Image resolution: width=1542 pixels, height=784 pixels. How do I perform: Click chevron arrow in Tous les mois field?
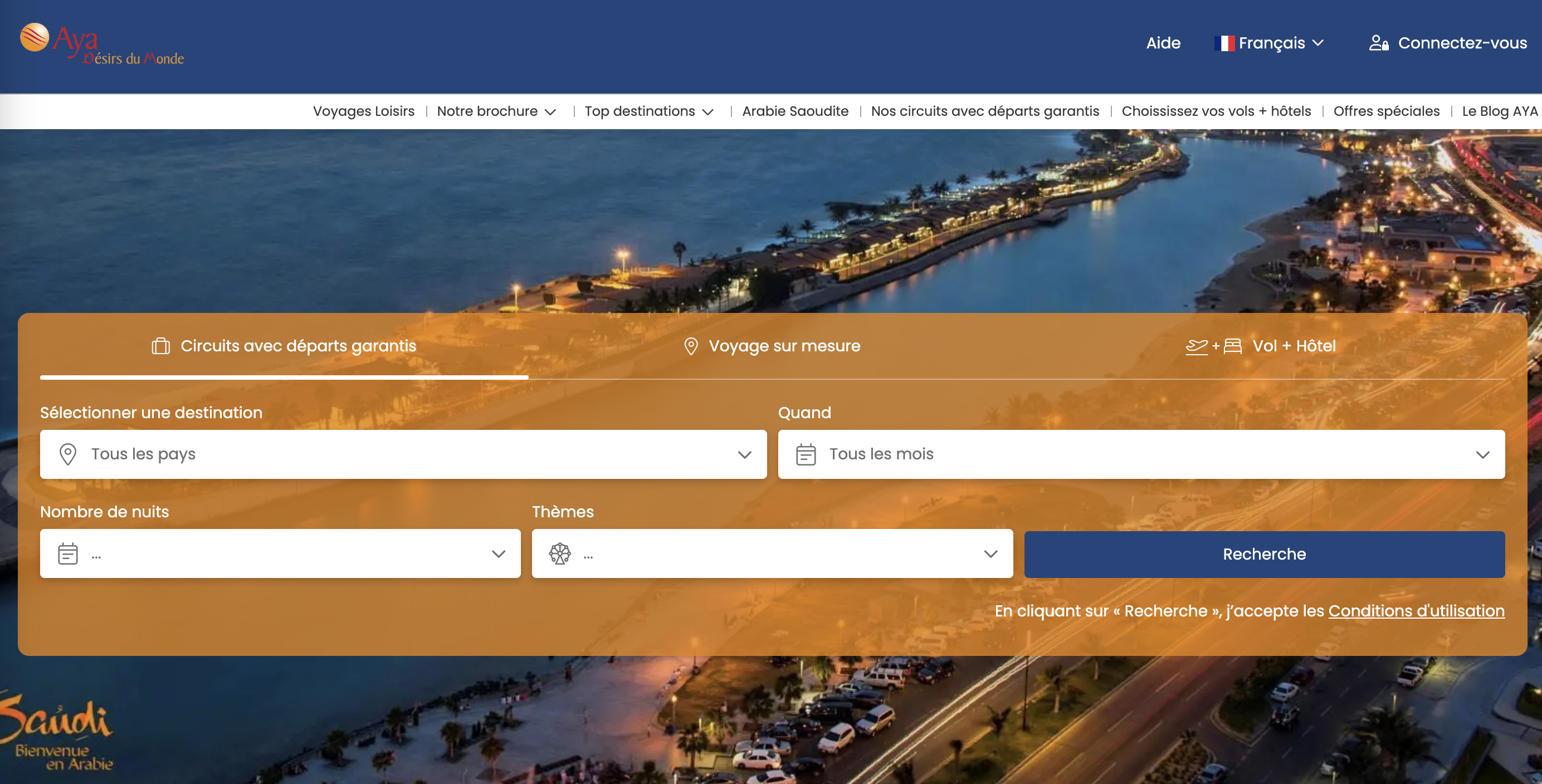(x=1483, y=455)
